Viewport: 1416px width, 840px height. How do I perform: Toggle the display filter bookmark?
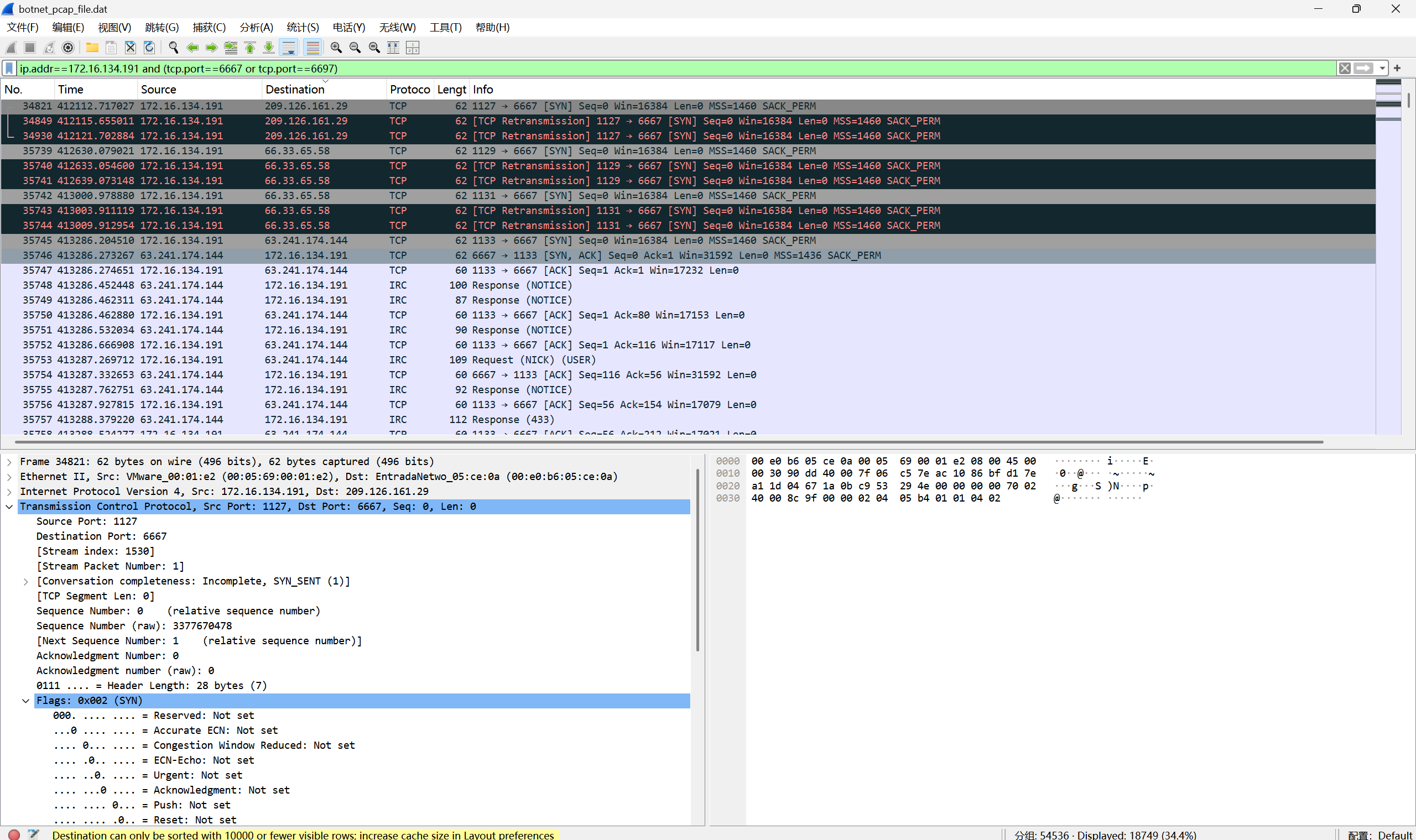tap(9, 69)
